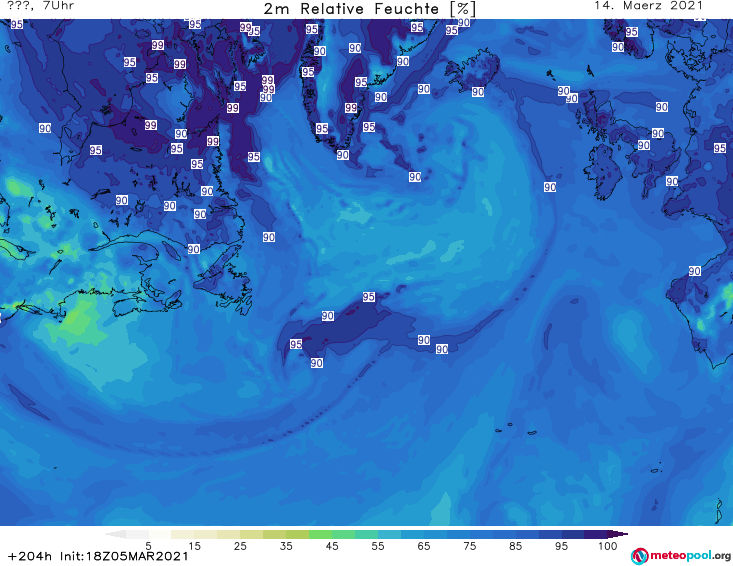Image resolution: width=733 pixels, height=566 pixels.
Task: Click the date "14. Maerz 2021"
Action: coord(648,6)
